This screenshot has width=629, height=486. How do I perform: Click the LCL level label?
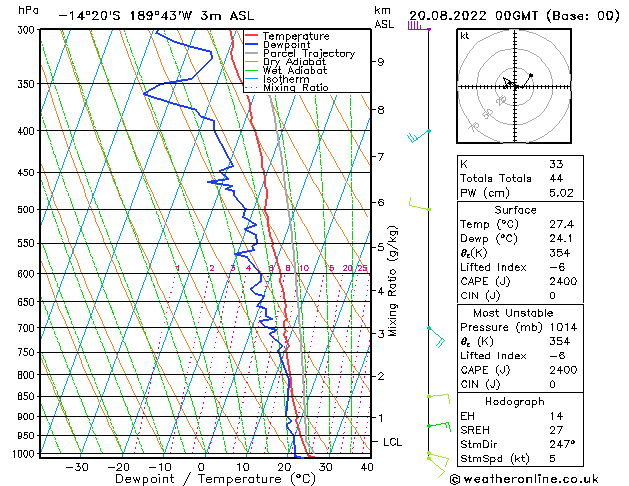392,442
